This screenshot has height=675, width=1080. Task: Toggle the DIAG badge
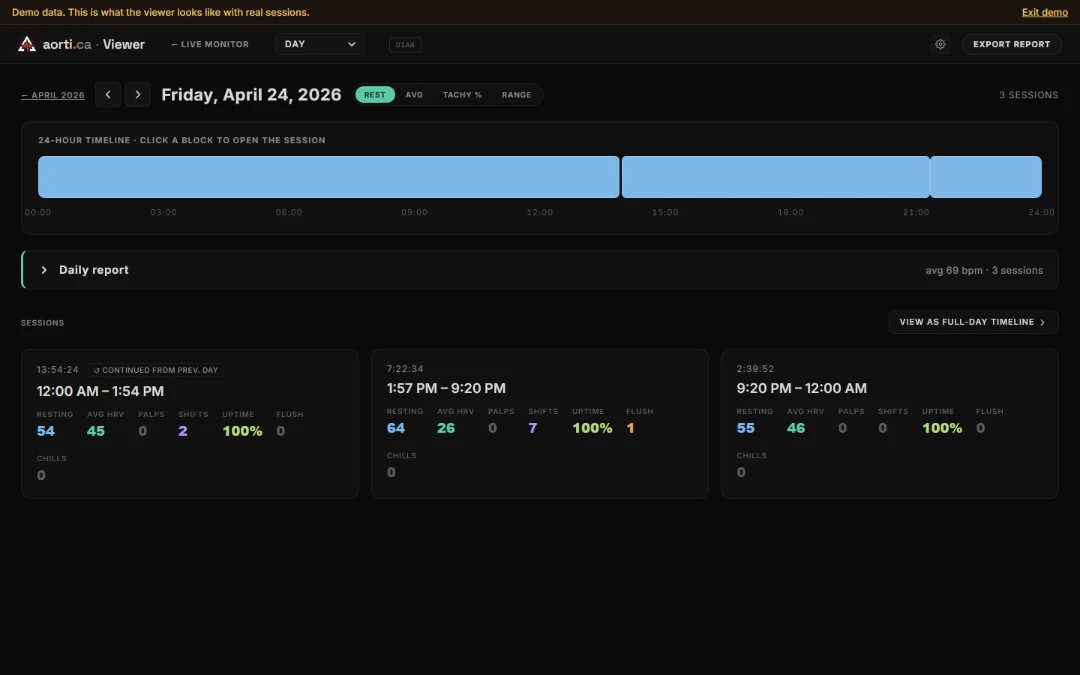pyautogui.click(x=405, y=45)
